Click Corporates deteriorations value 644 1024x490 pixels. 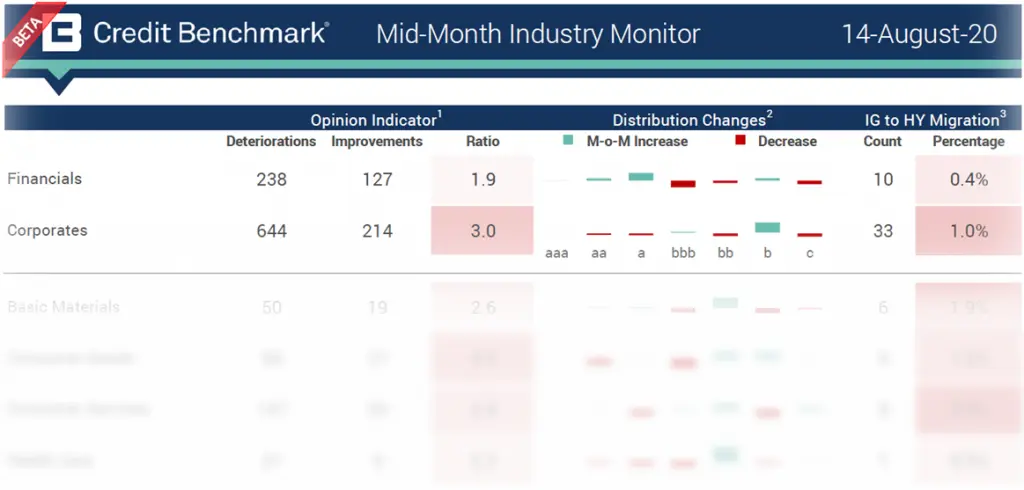tap(272, 231)
